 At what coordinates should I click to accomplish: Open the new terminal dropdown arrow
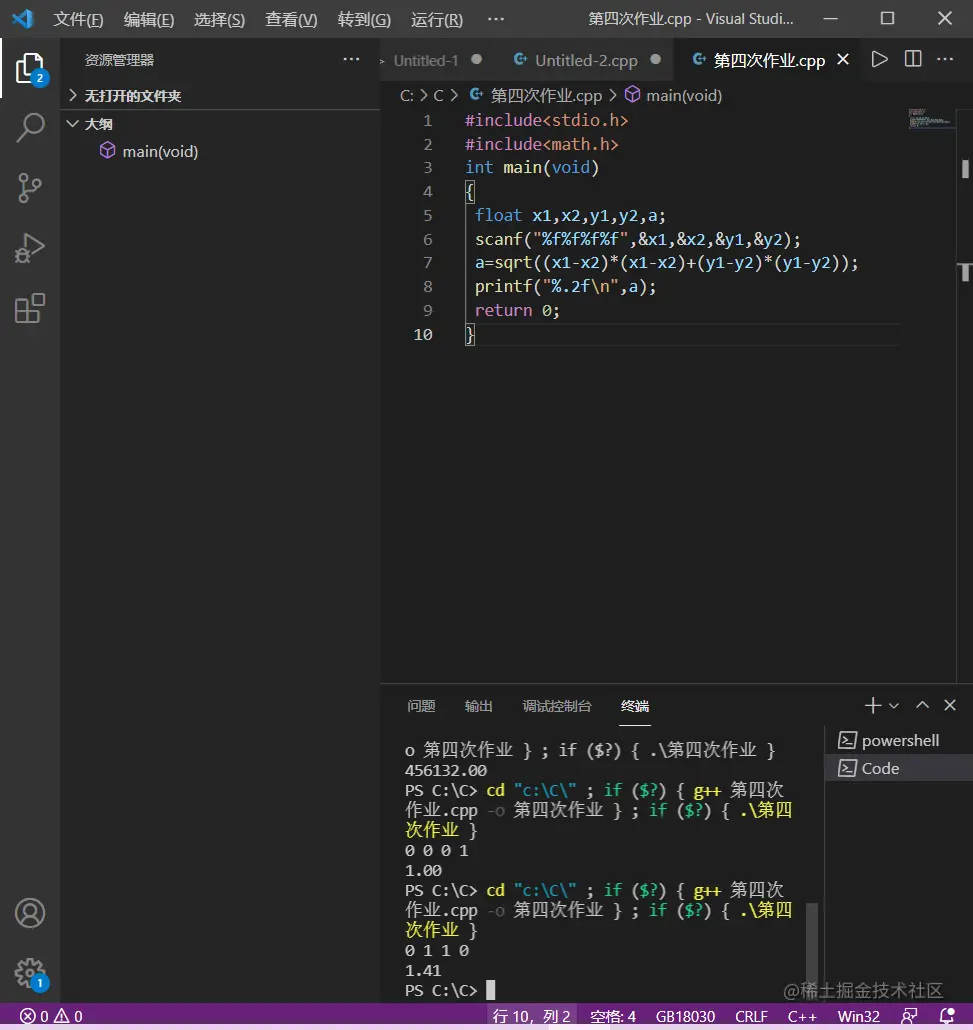point(894,706)
